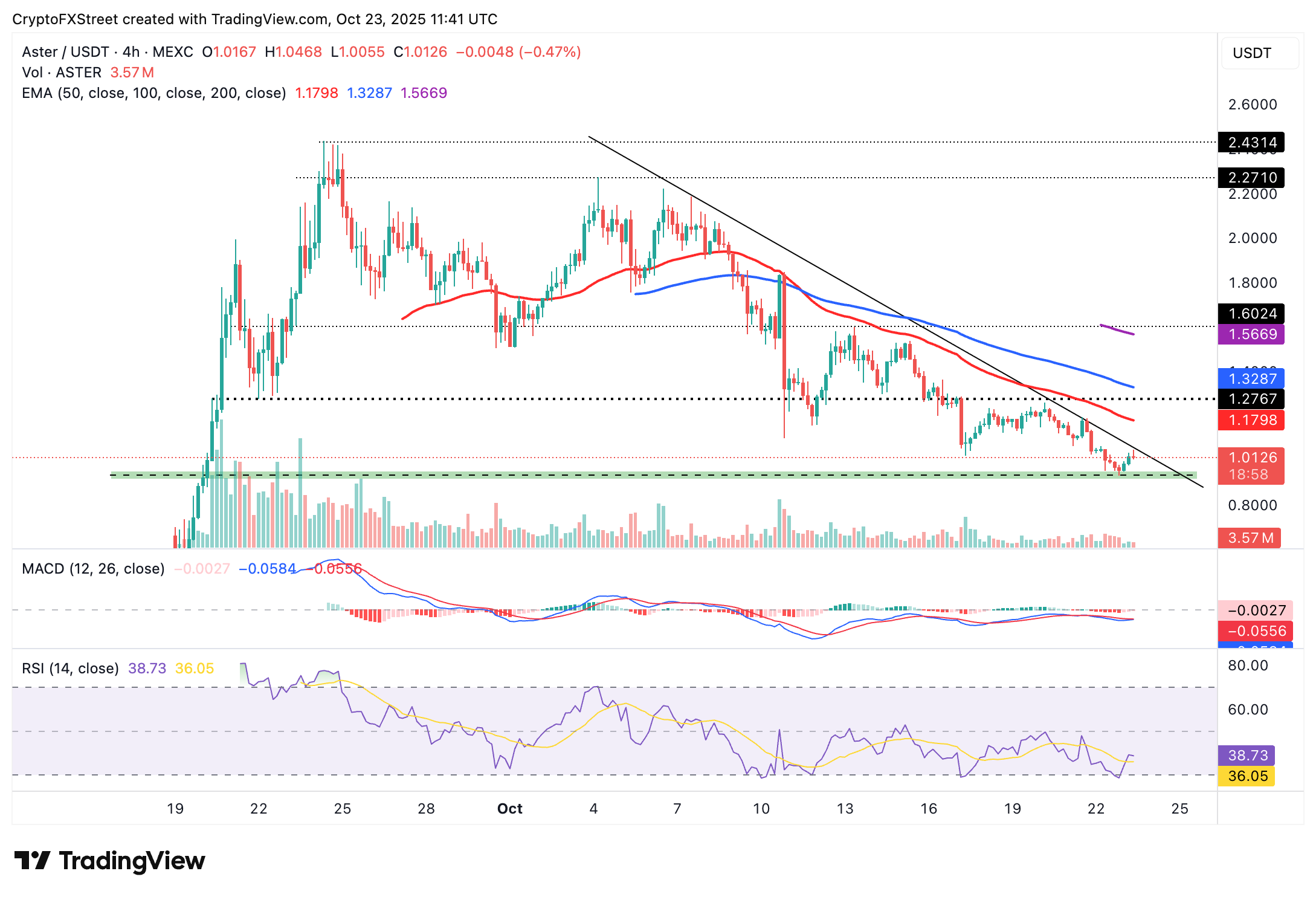
Task: Click the Aster / USDT symbol title
Action: coord(65,52)
